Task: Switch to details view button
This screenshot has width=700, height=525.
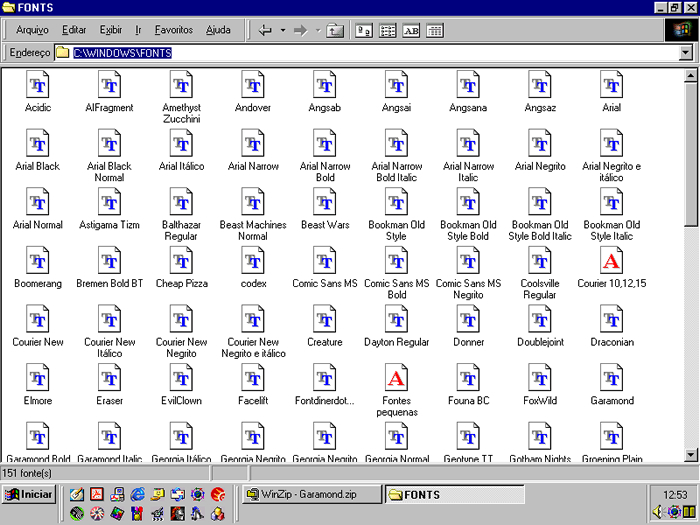Action: (x=434, y=30)
